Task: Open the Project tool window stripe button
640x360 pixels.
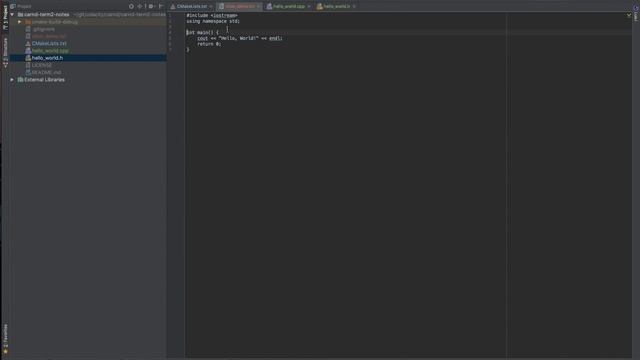Action: click(x=5, y=18)
